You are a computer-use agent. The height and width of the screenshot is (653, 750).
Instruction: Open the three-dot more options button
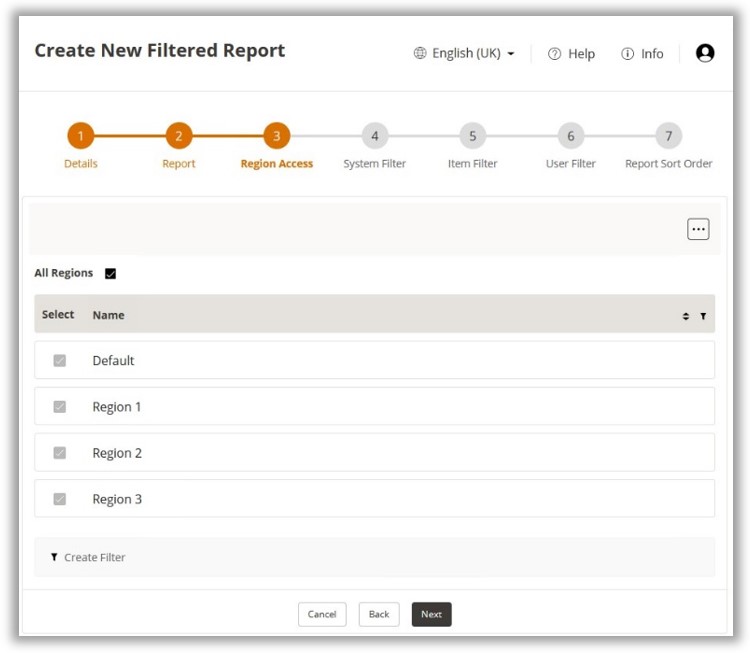[698, 229]
